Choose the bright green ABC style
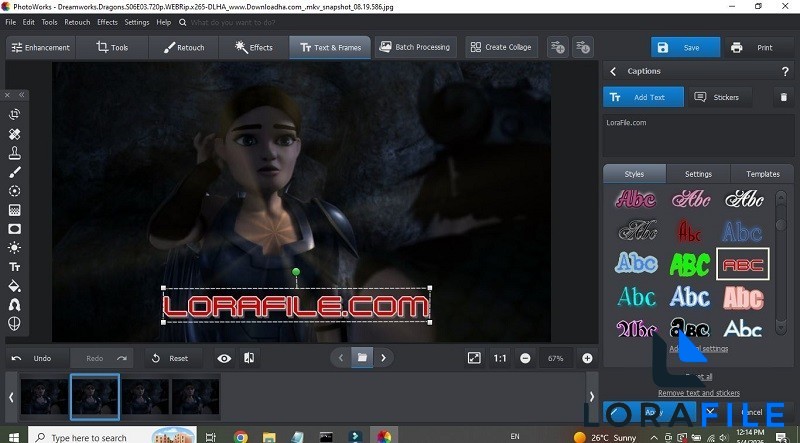The width and height of the screenshot is (800, 443). point(689,264)
